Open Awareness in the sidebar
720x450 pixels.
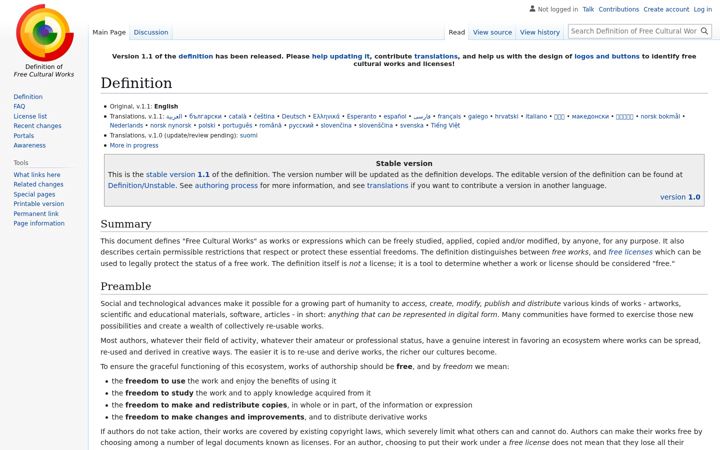29,145
